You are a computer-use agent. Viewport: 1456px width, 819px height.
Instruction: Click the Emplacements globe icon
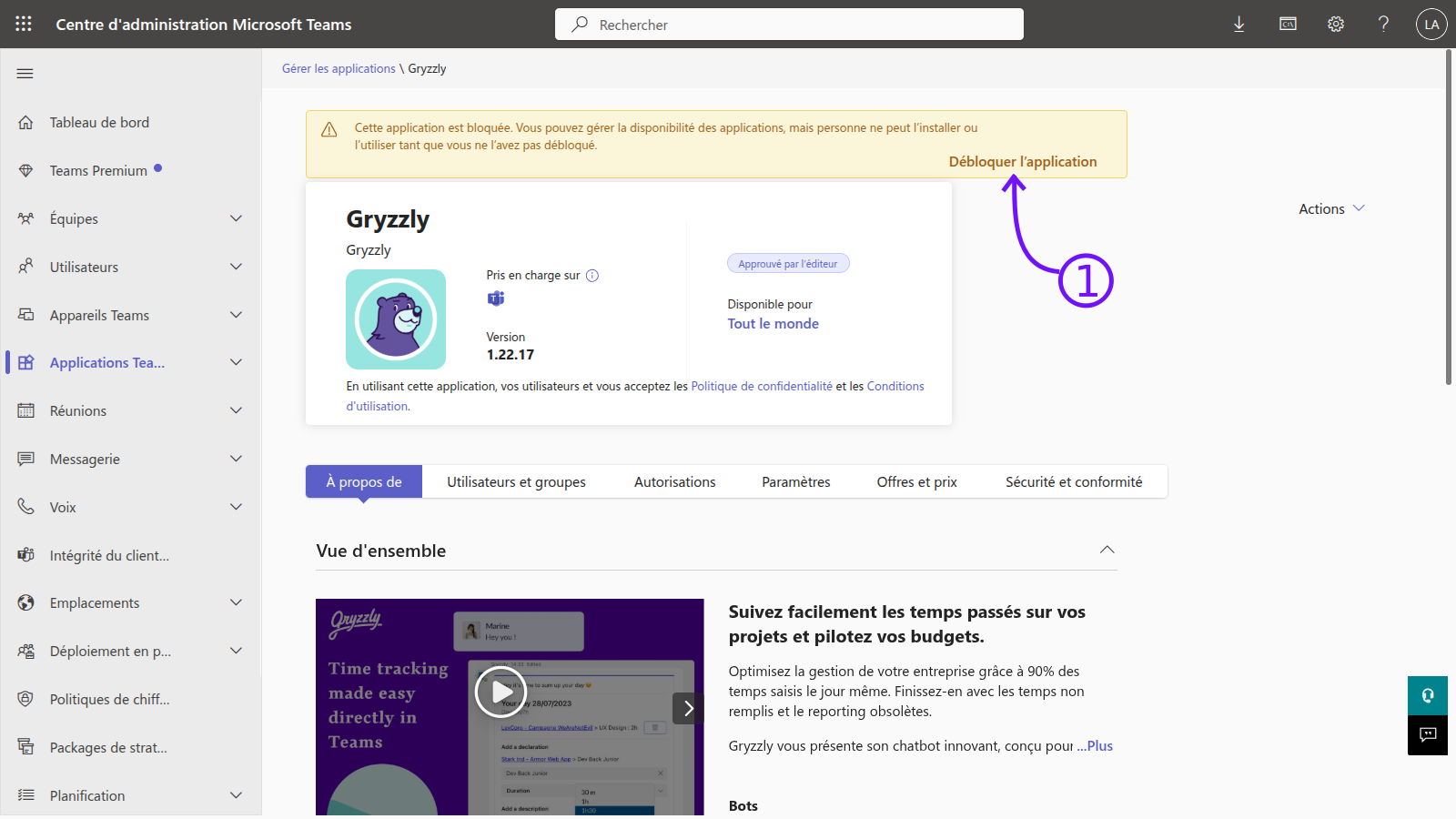pyautogui.click(x=25, y=602)
